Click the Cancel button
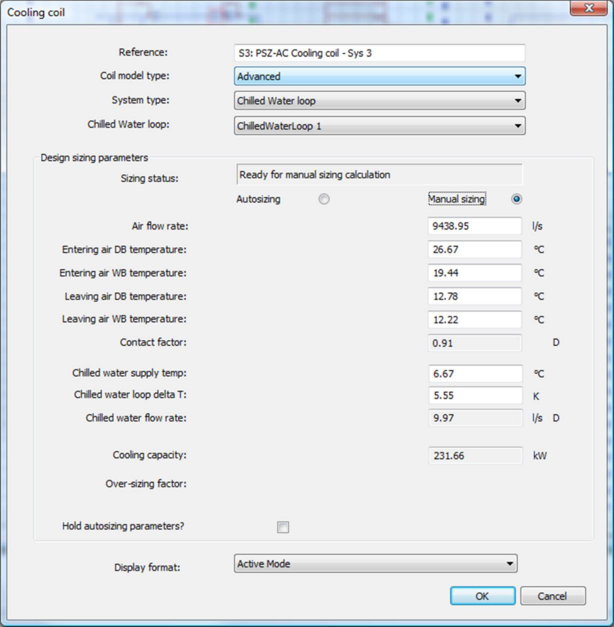 coord(552,596)
